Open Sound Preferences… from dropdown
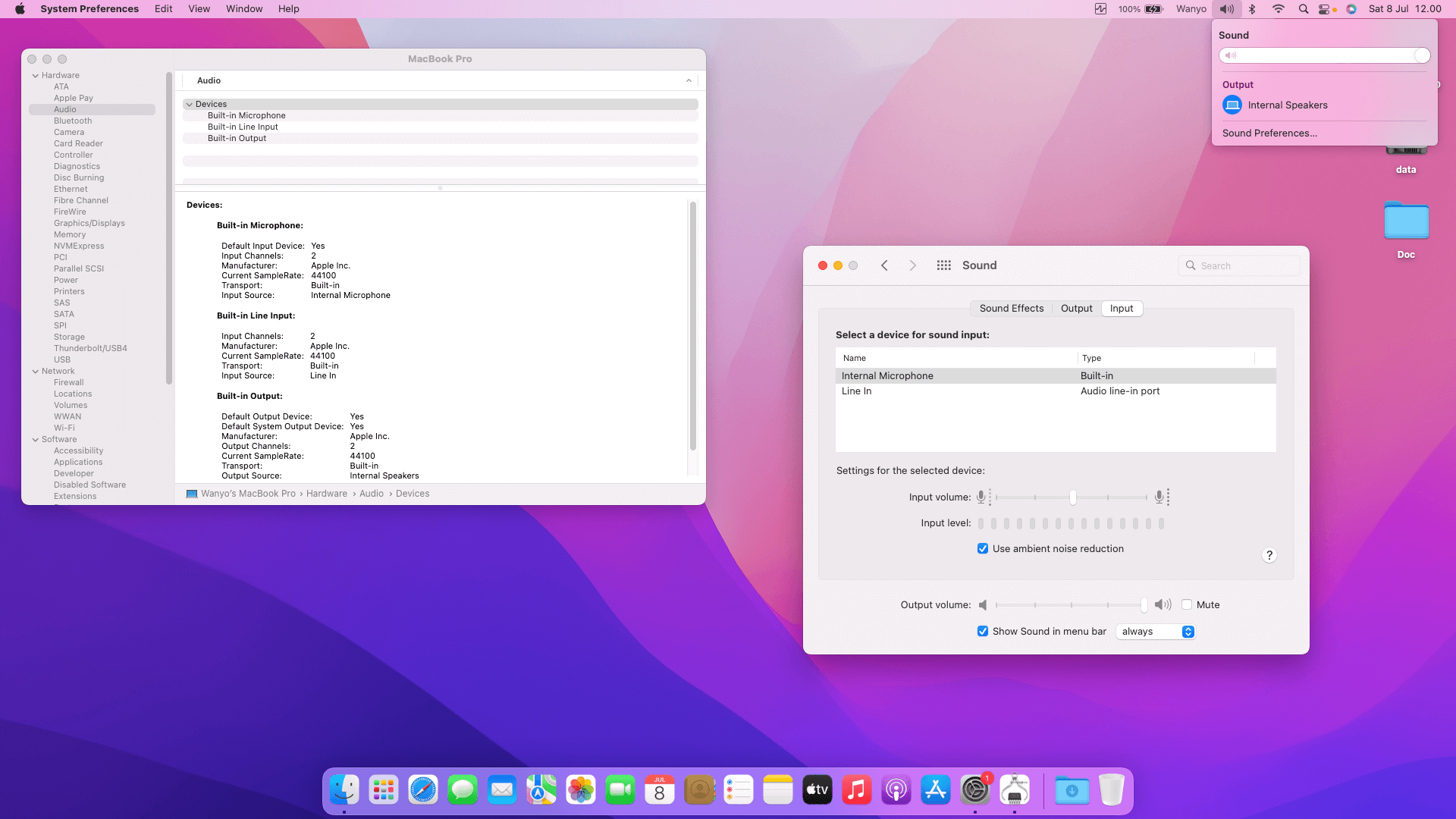This screenshot has height=819, width=1456. 1269,133
